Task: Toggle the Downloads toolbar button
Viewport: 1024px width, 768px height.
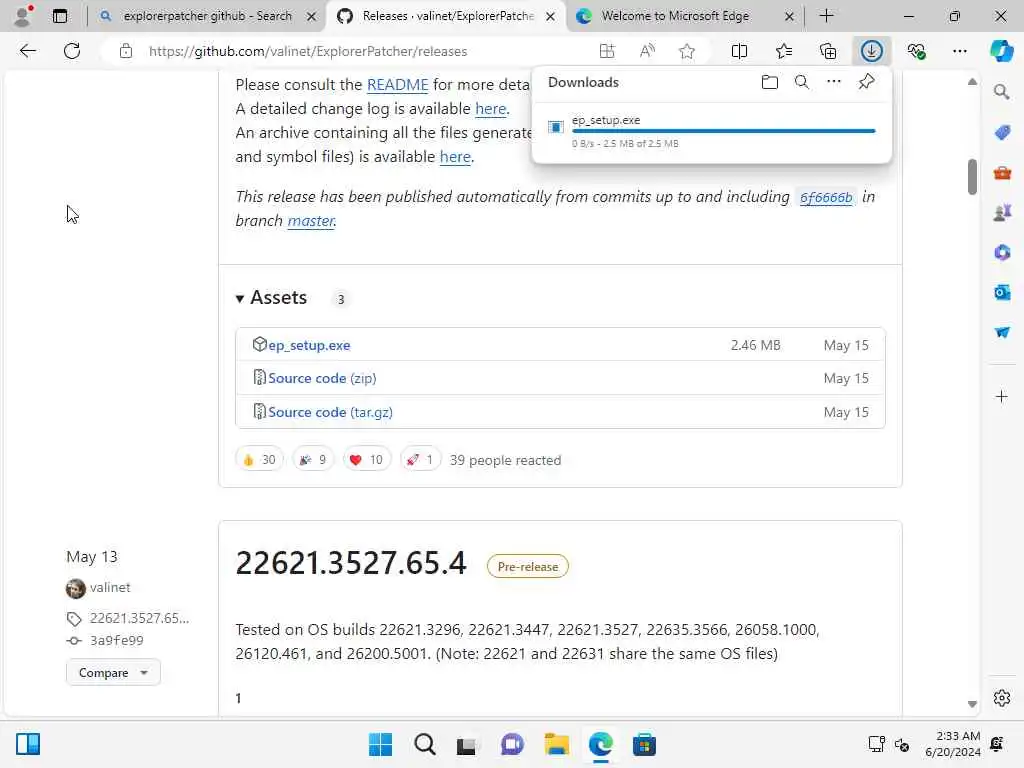Action: pyautogui.click(x=872, y=51)
